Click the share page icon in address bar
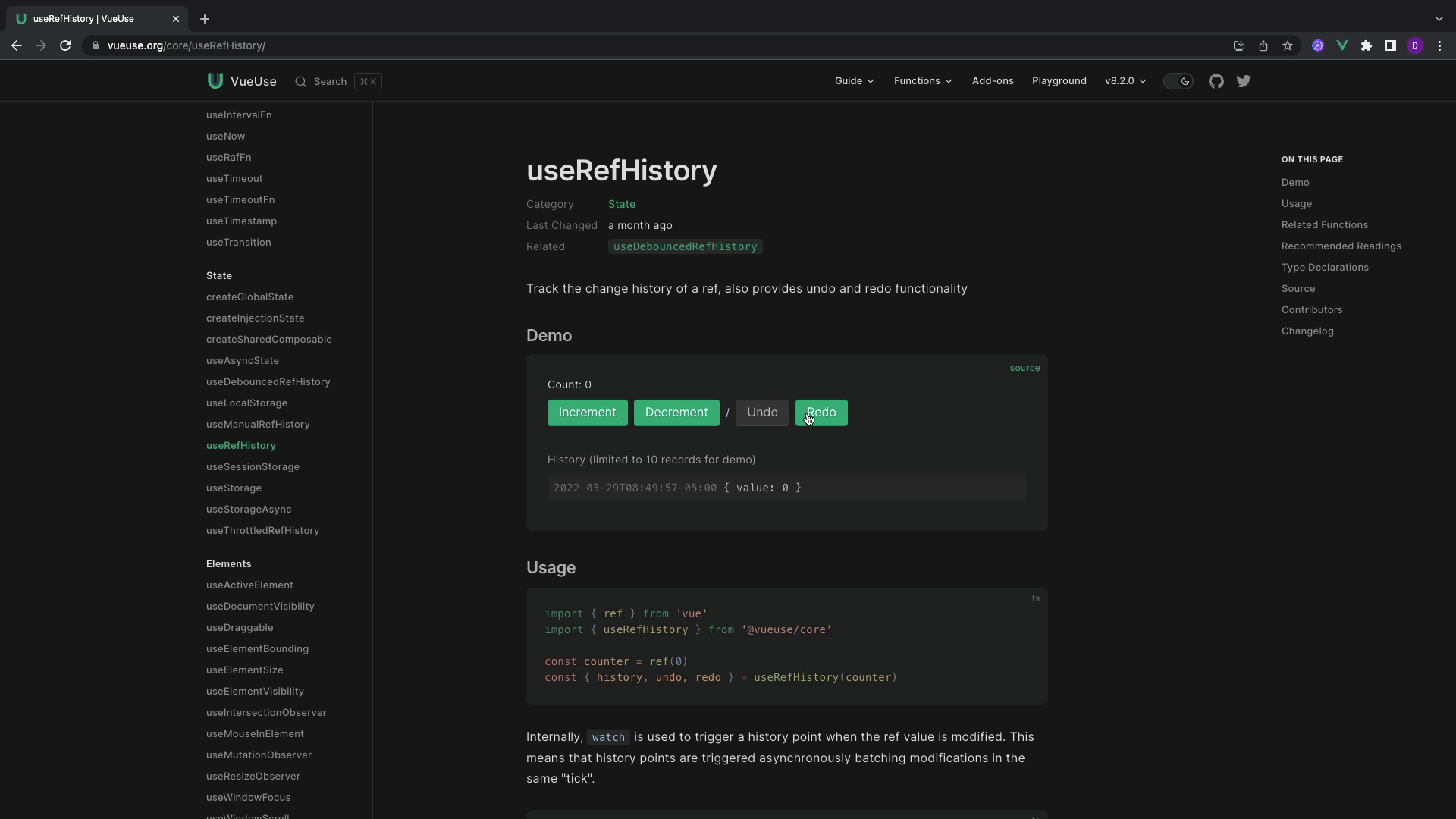The image size is (1456, 819). tap(1263, 45)
